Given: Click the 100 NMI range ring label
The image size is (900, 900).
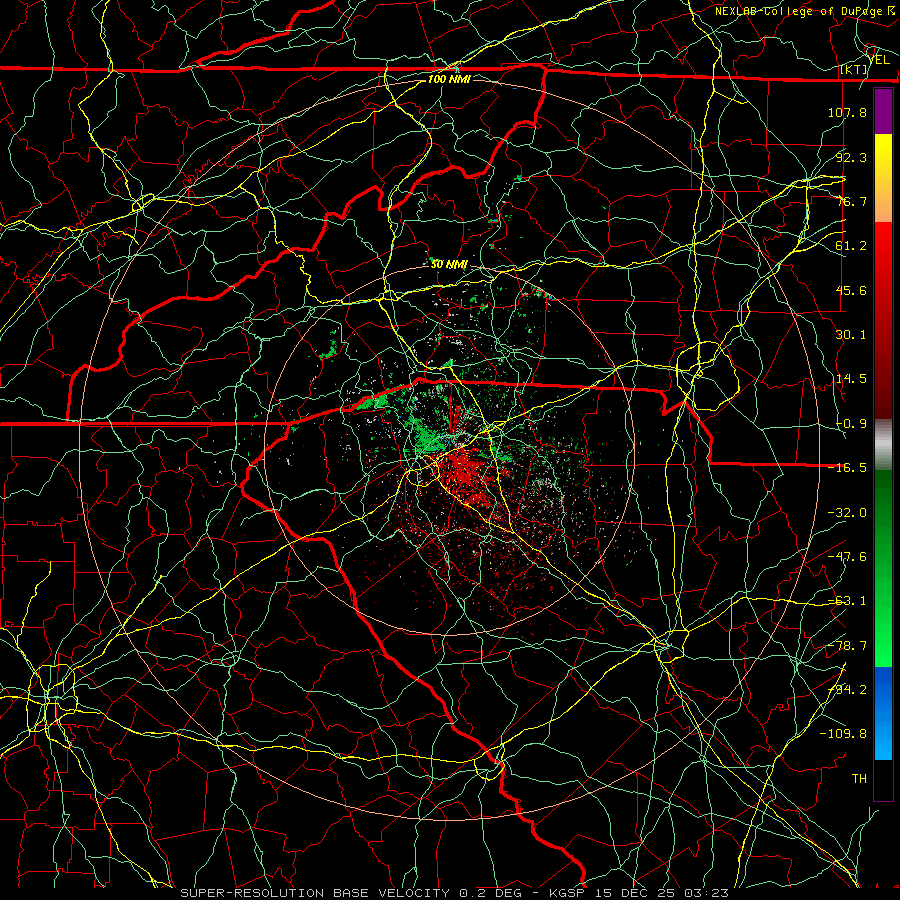Looking at the screenshot, I should click(449, 79).
